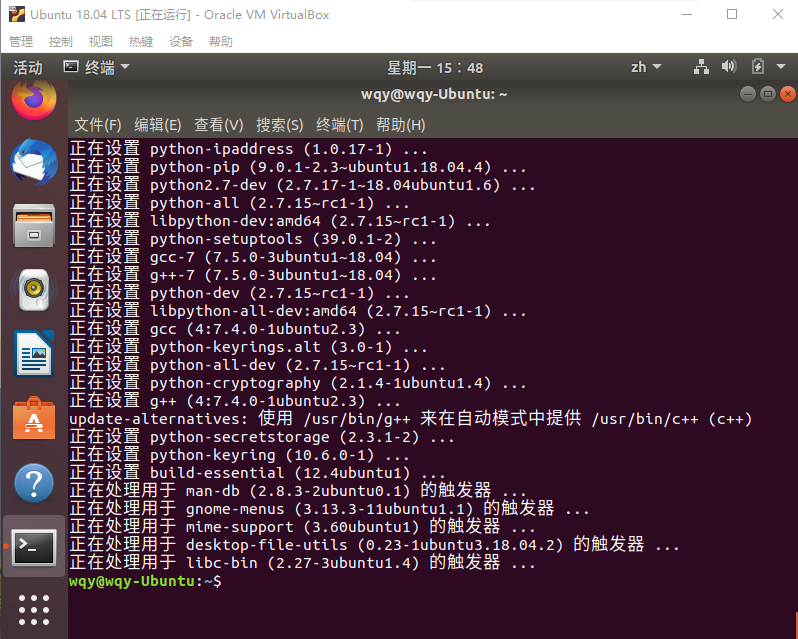Click the battery status icon

coord(758,67)
